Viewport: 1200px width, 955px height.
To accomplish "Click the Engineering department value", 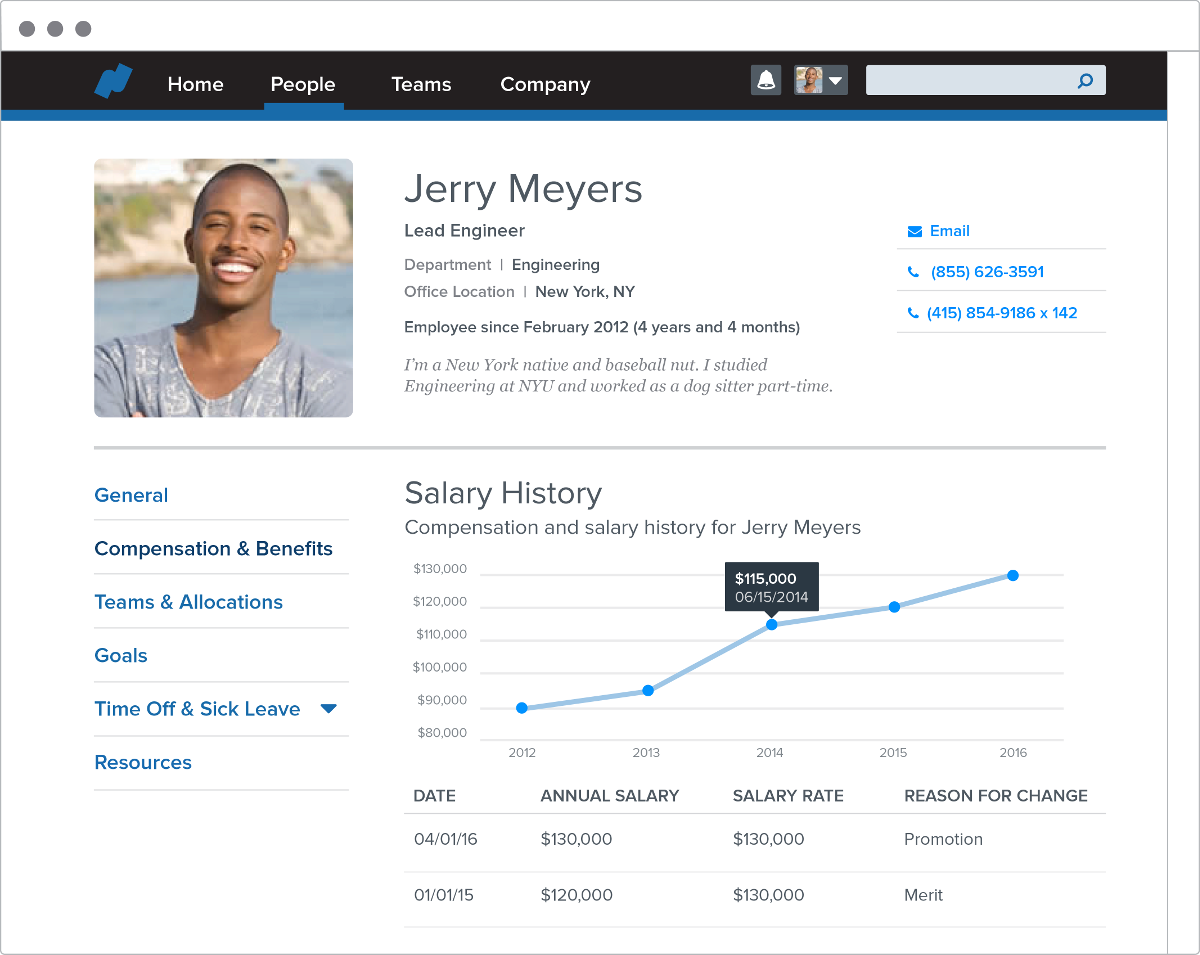I will 556,265.
